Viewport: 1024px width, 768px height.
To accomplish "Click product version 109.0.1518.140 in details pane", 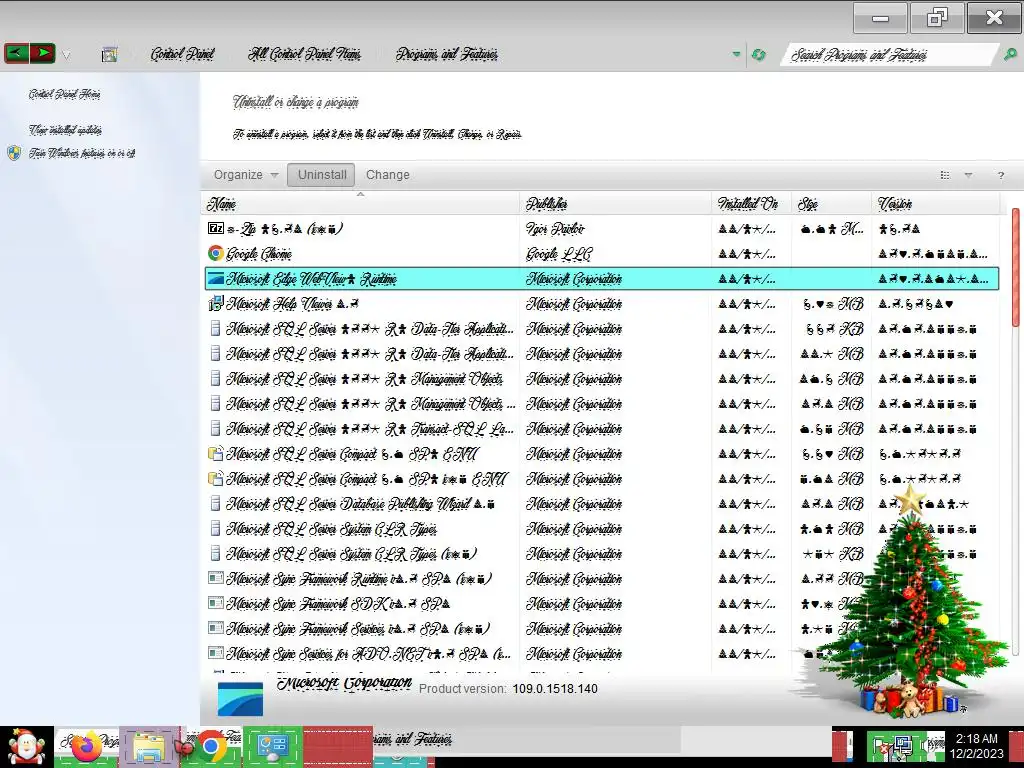I will point(554,688).
